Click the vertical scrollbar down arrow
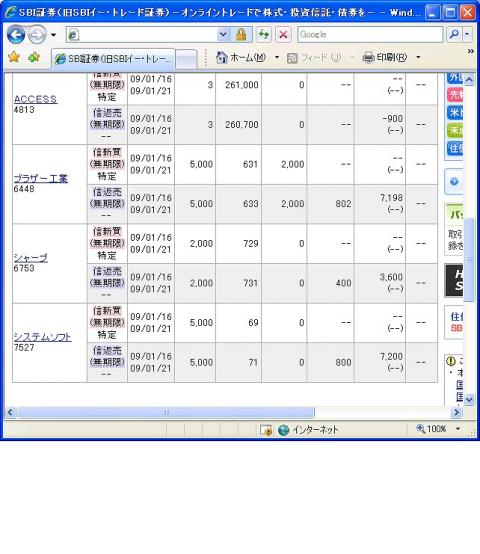Screen dimensions: 480x554 click(x=469, y=400)
